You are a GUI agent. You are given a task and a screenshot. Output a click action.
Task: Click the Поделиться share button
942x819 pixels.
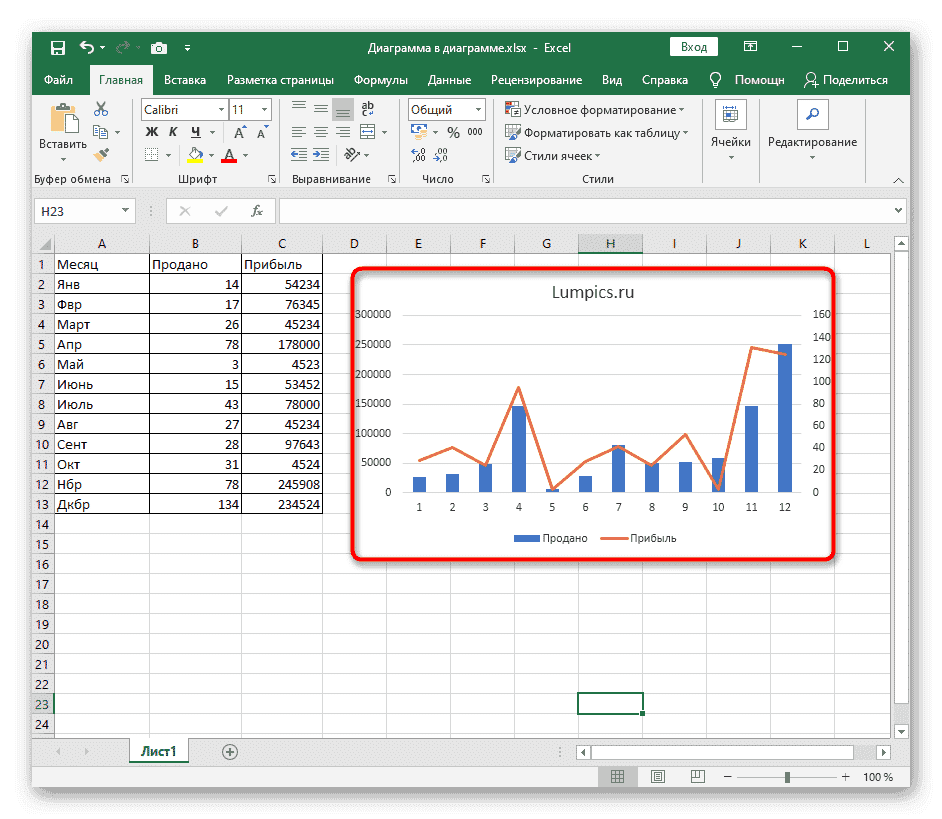click(x=844, y=80)
